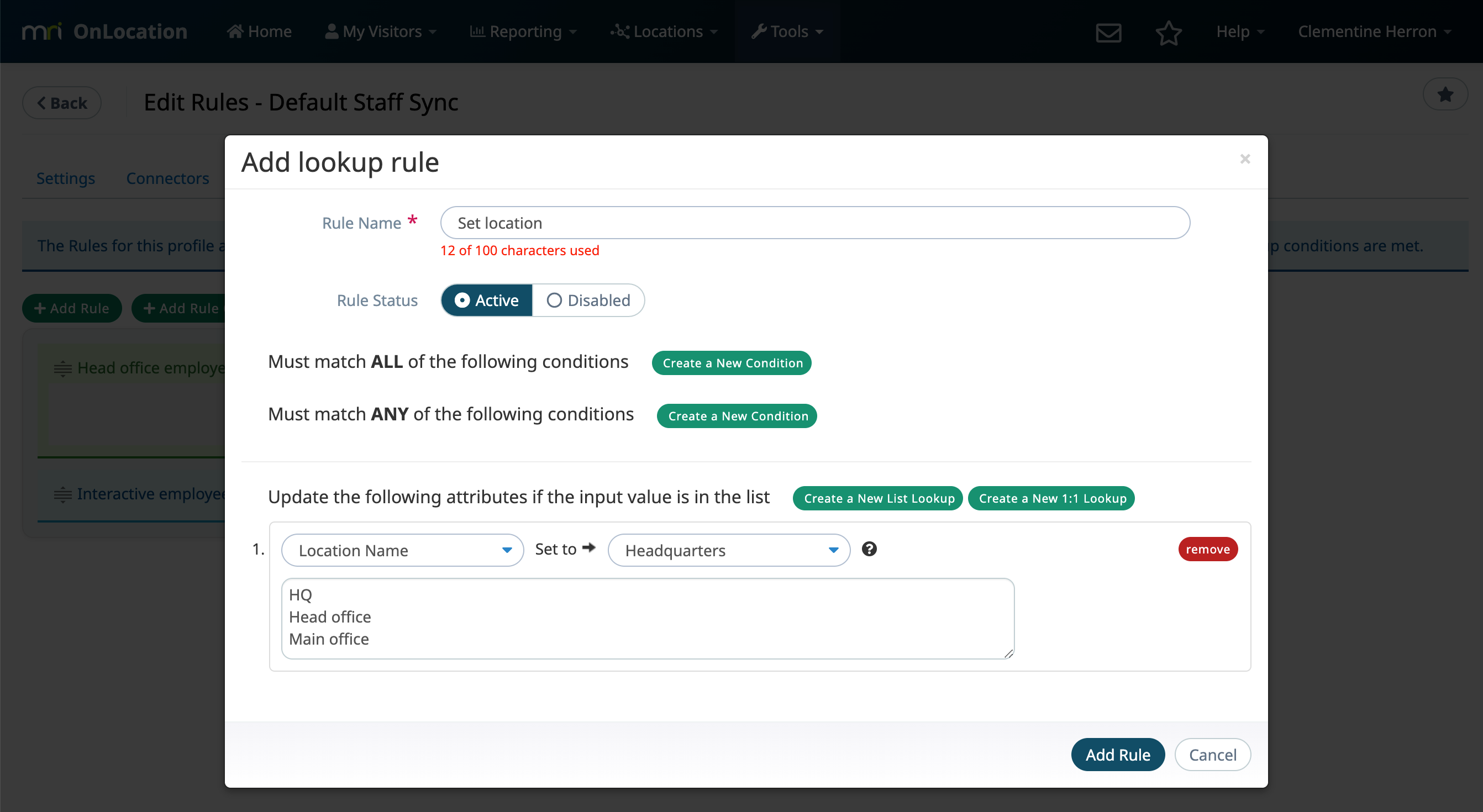Screen dimensions: 1483x812
Task: Click Create a New 1:1 Lookup
Action: (x=1052, y=498)
